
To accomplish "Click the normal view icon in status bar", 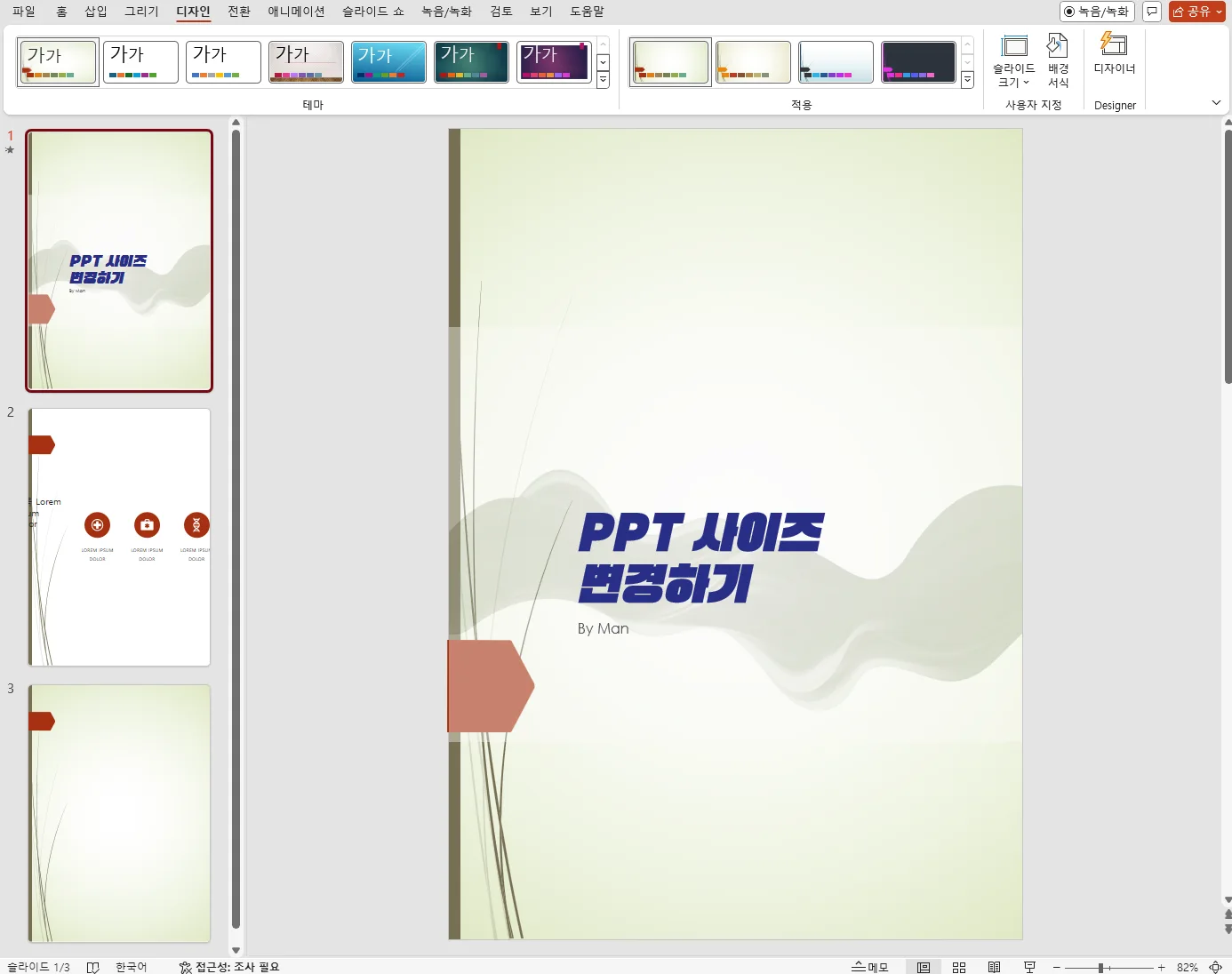I will pos(923,967).
